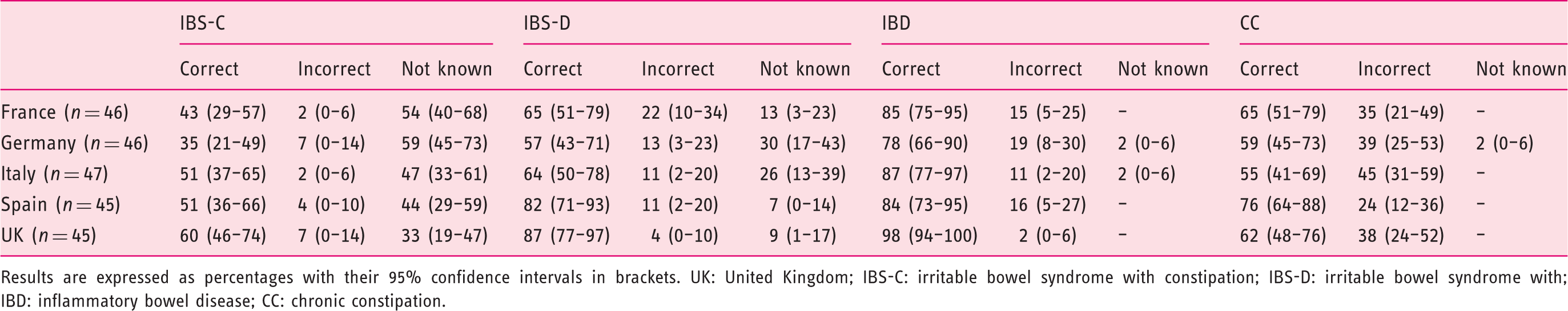Click the IBD Incorrect subheader

pyautogui.click(x=1045, y=69)
